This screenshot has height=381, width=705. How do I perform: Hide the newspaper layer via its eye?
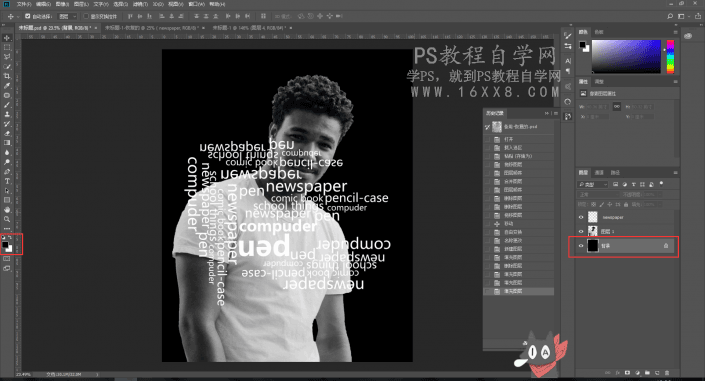click(581, 217)
